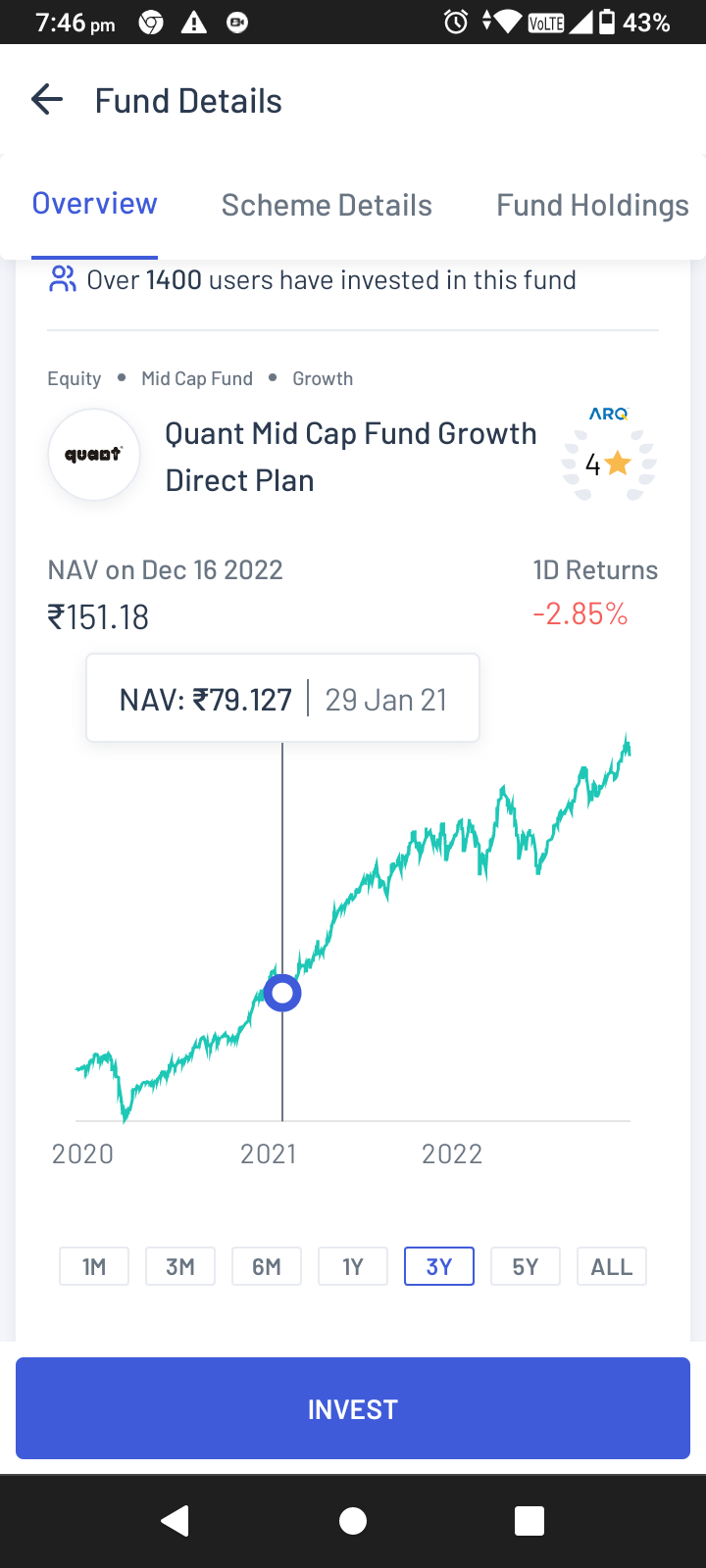
Task: Show the ALL time chart range
Action: pyautogui.click(x=612, y=1266)
